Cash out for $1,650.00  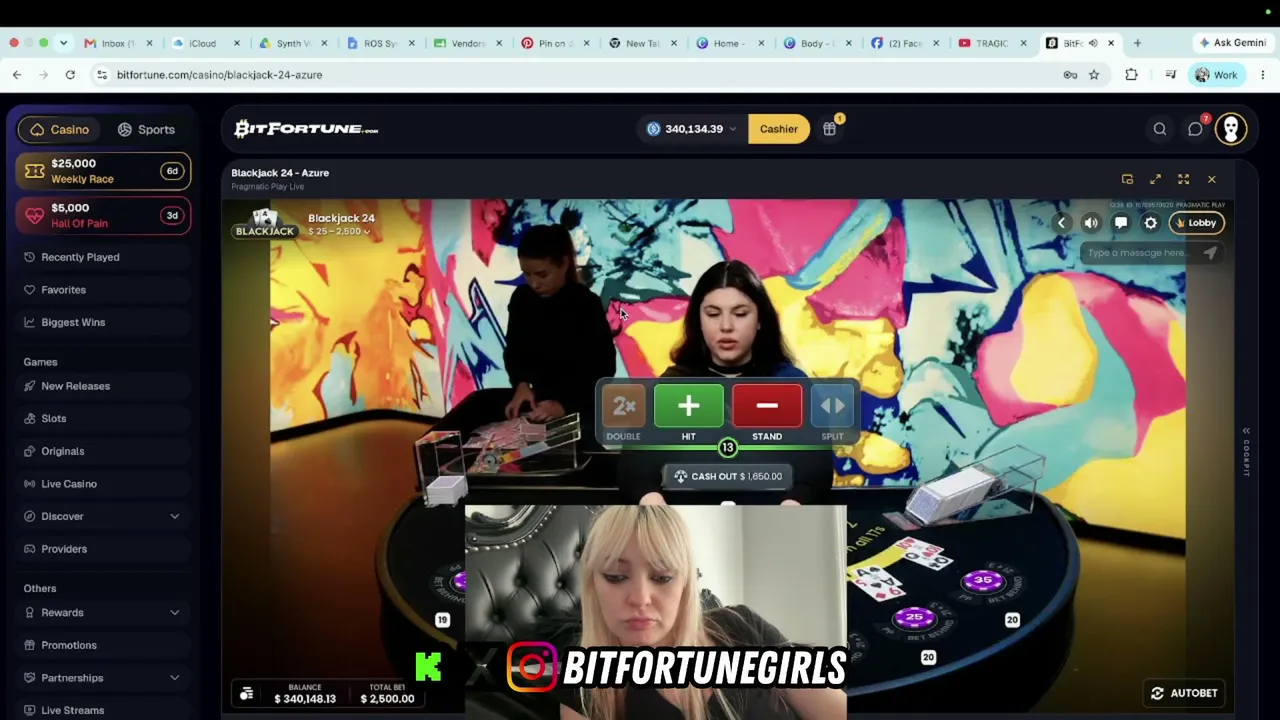click(x=727, y=476)
